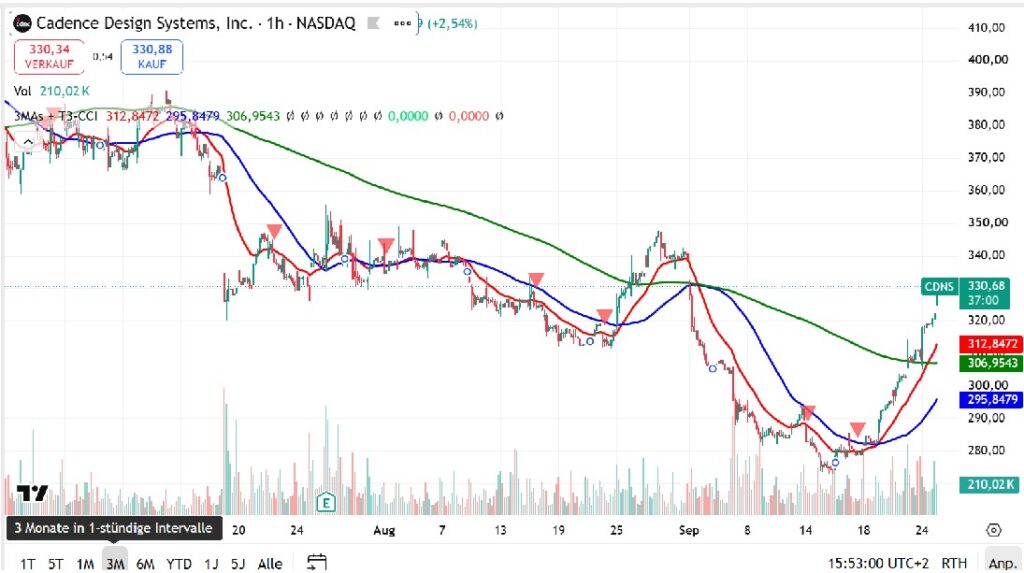Viewport: 1024px width, 573px height.
Task: Click the red sell triangle marker near Aug
Action: (386, 246)
